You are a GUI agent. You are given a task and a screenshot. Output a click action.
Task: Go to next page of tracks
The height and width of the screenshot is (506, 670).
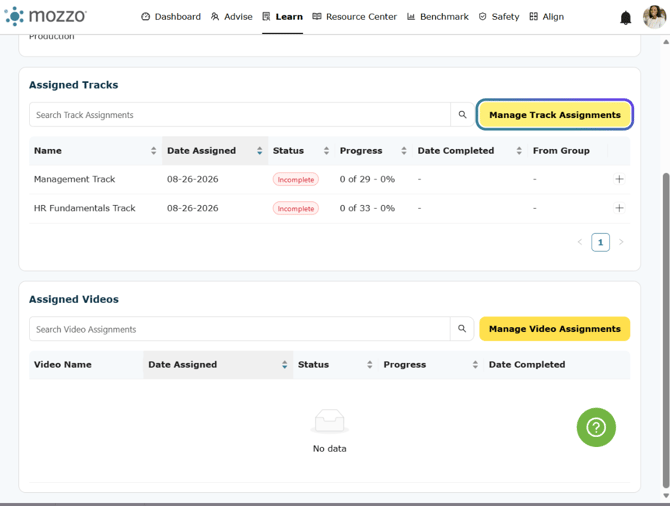pos(621,242)
